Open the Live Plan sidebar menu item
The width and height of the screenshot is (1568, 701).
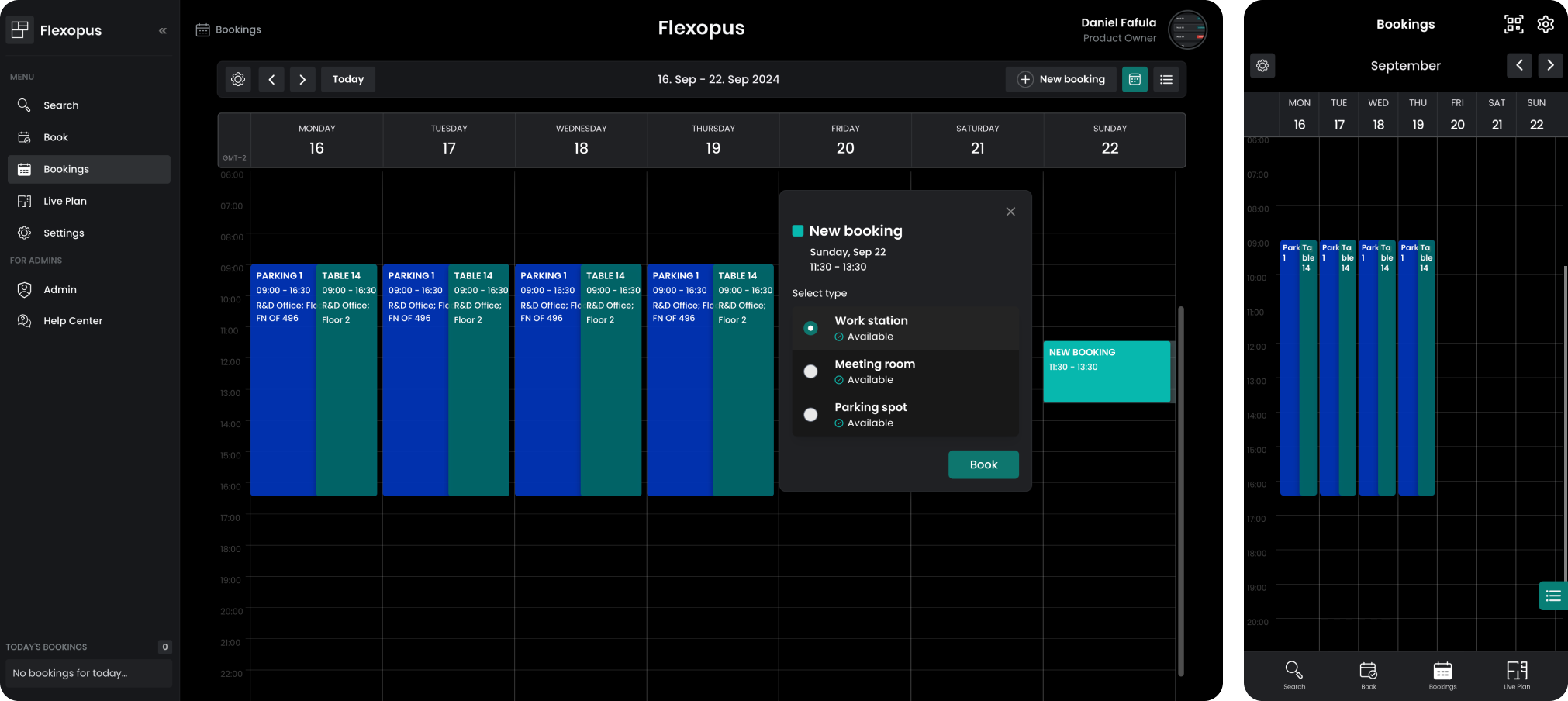(x=65, y=201)
